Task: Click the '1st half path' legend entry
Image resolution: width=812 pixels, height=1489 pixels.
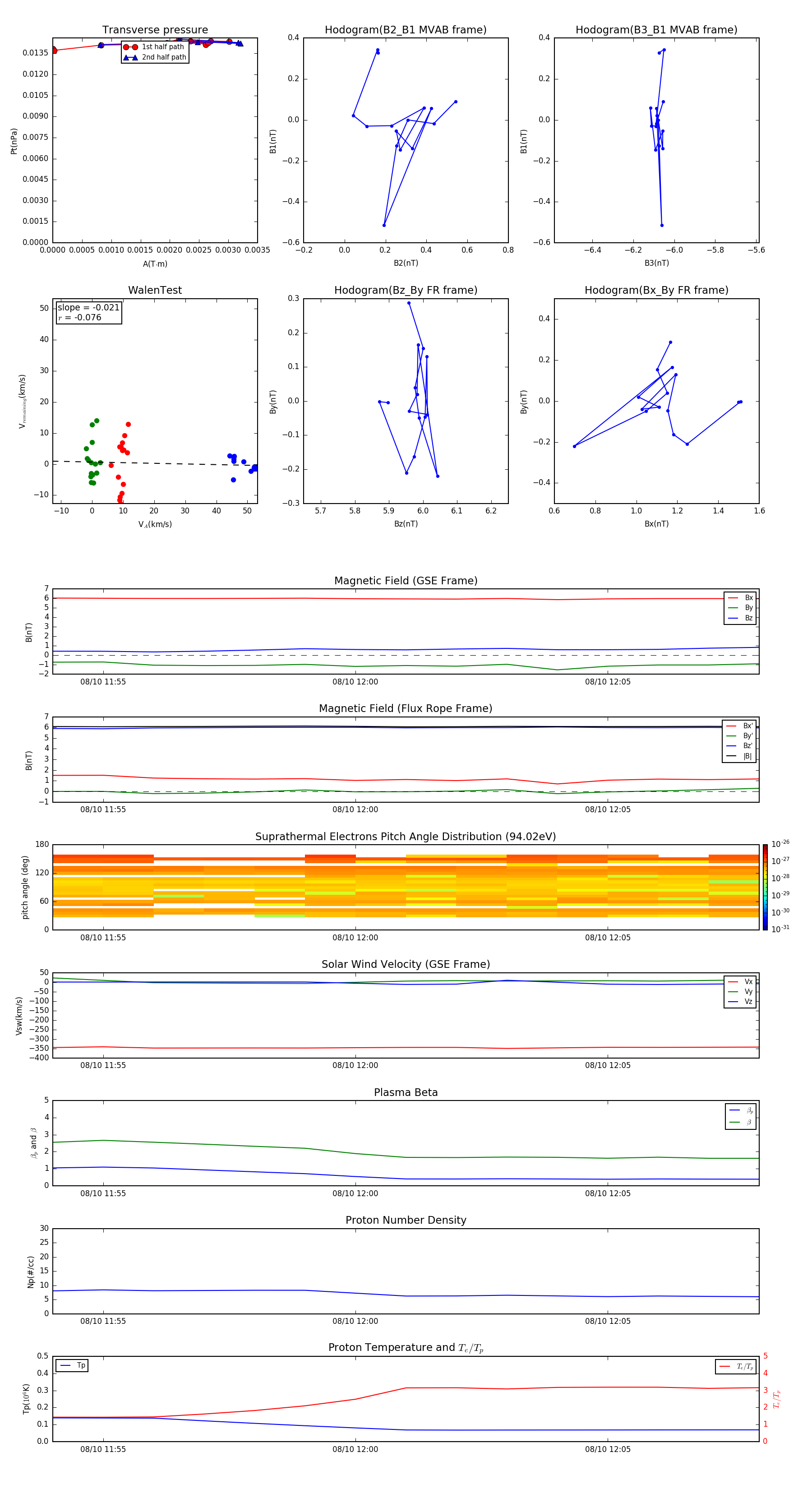Action: point(154,47)
